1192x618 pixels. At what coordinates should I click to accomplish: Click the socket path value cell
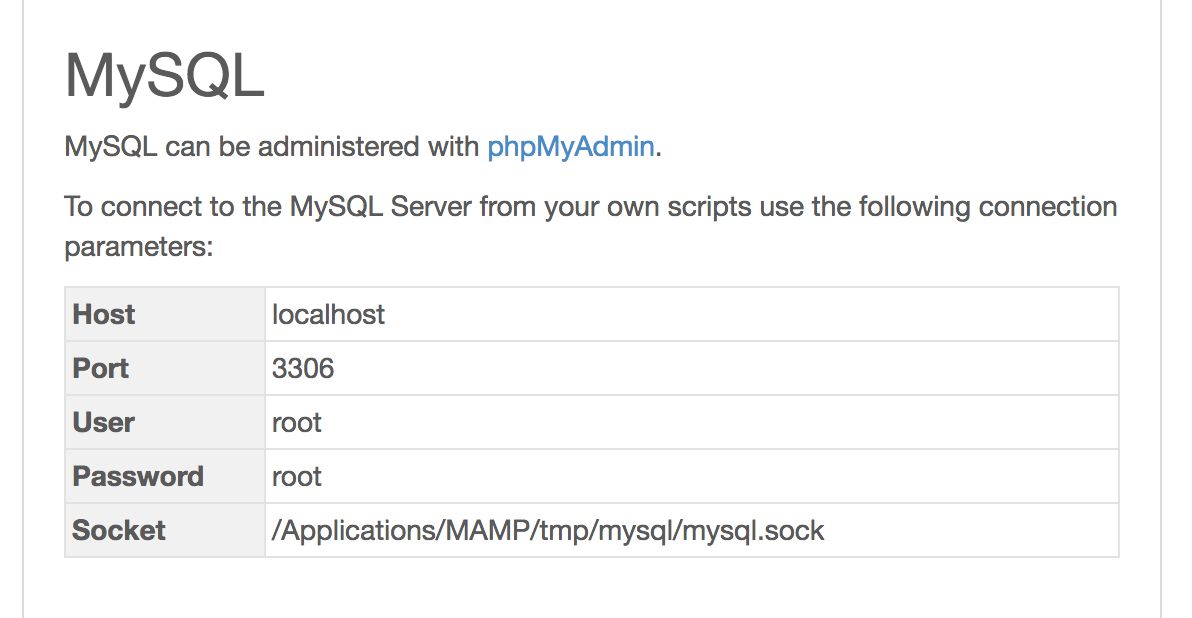pyautogui.click(x=548, y=530)
